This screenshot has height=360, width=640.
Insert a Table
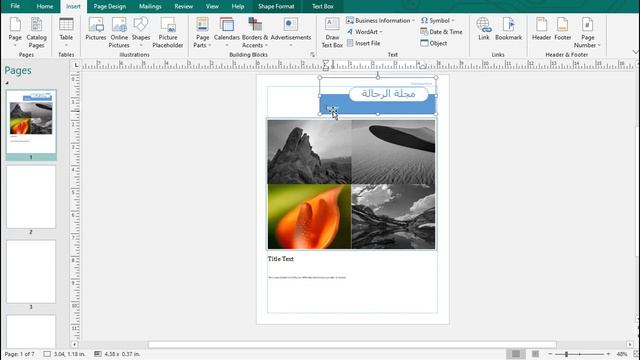[66, 32]
